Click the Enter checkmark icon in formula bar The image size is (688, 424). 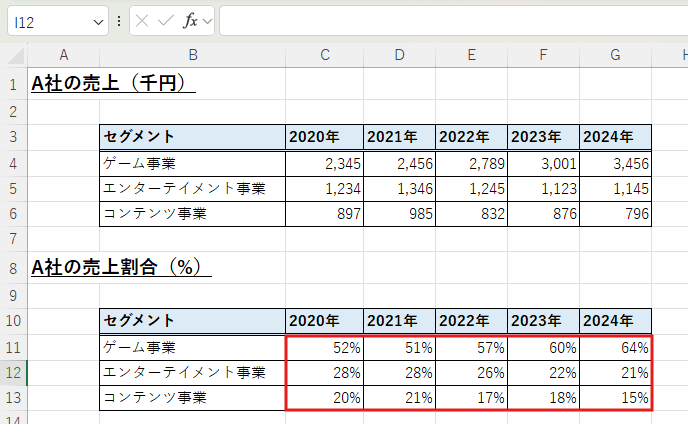click(x=166, y=21)
